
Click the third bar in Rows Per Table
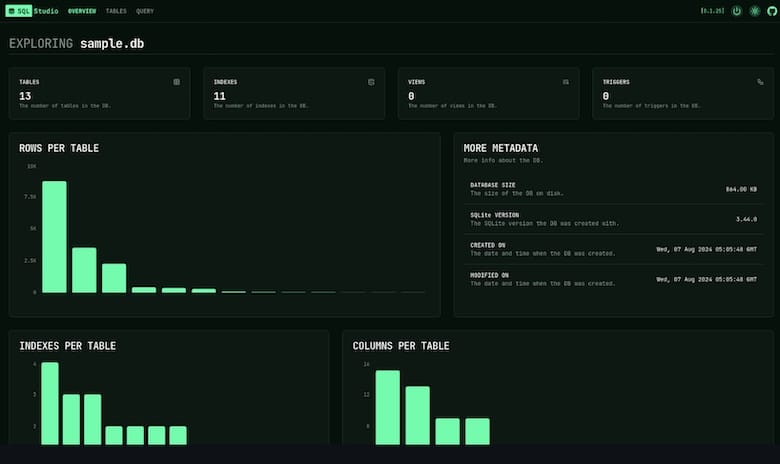(x=114, y=278)
